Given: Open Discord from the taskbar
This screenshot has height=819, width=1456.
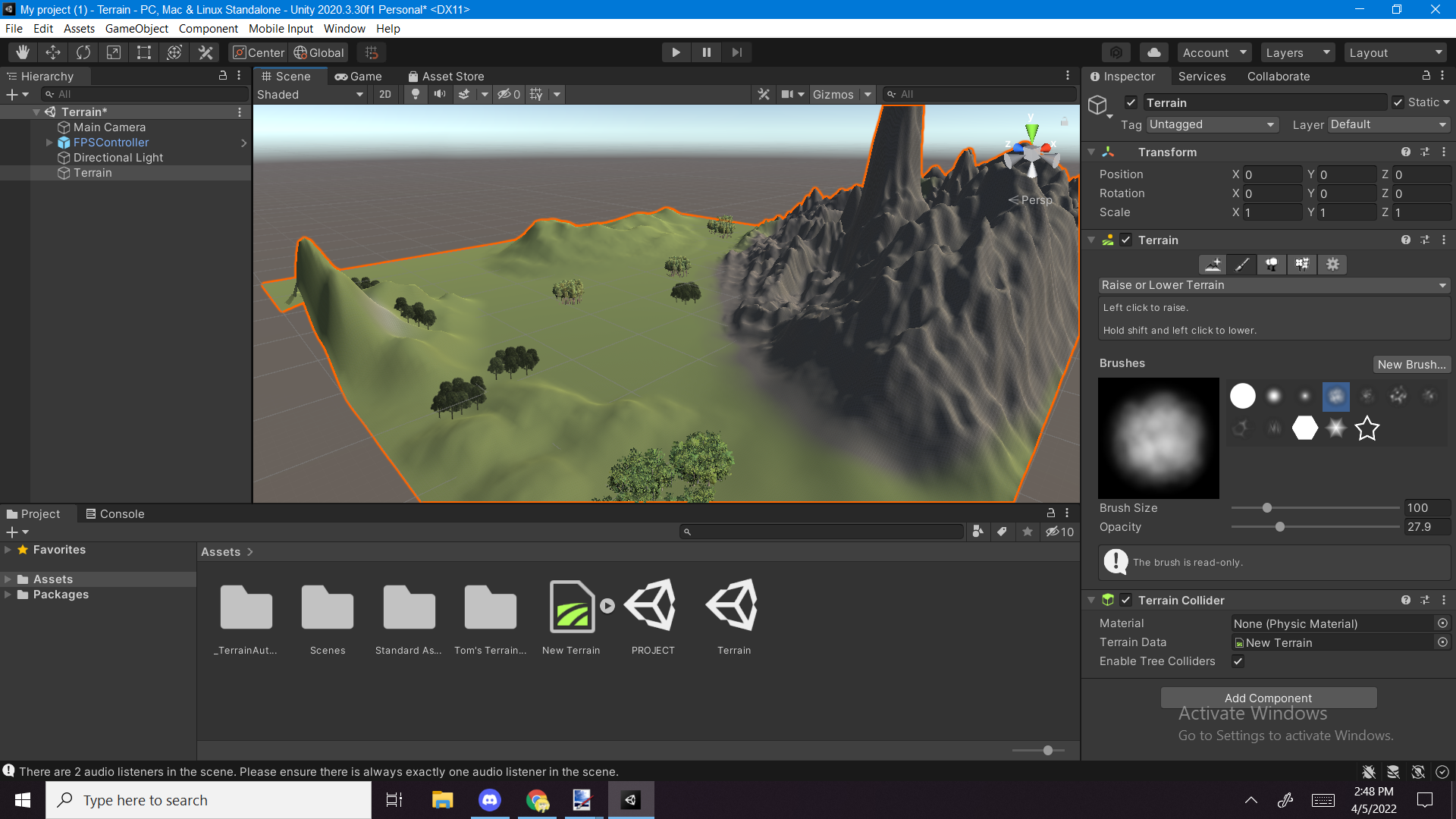Looking at the screenshot, I should 490,800.
